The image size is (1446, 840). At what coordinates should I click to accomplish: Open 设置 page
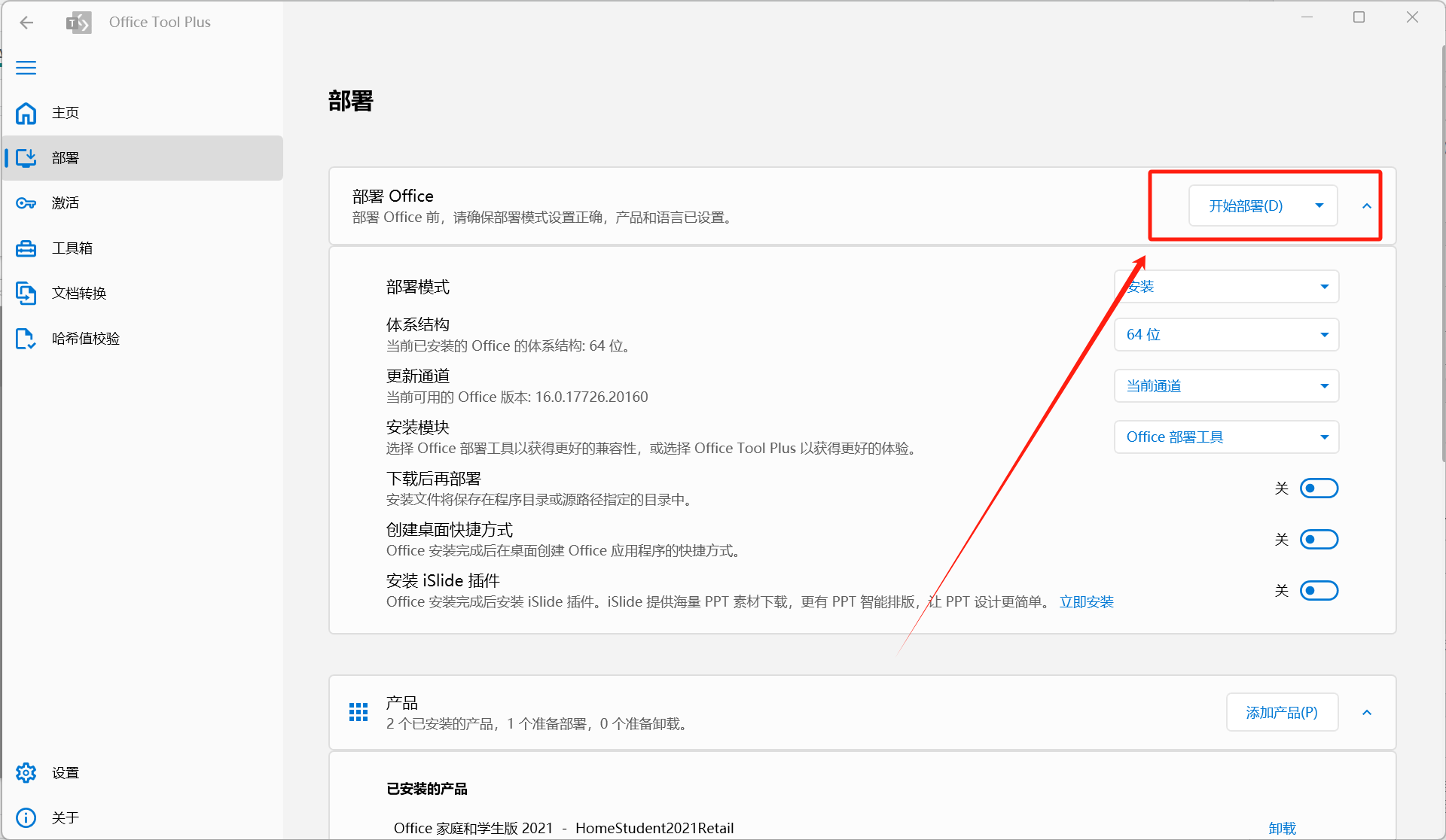point(143,773)
